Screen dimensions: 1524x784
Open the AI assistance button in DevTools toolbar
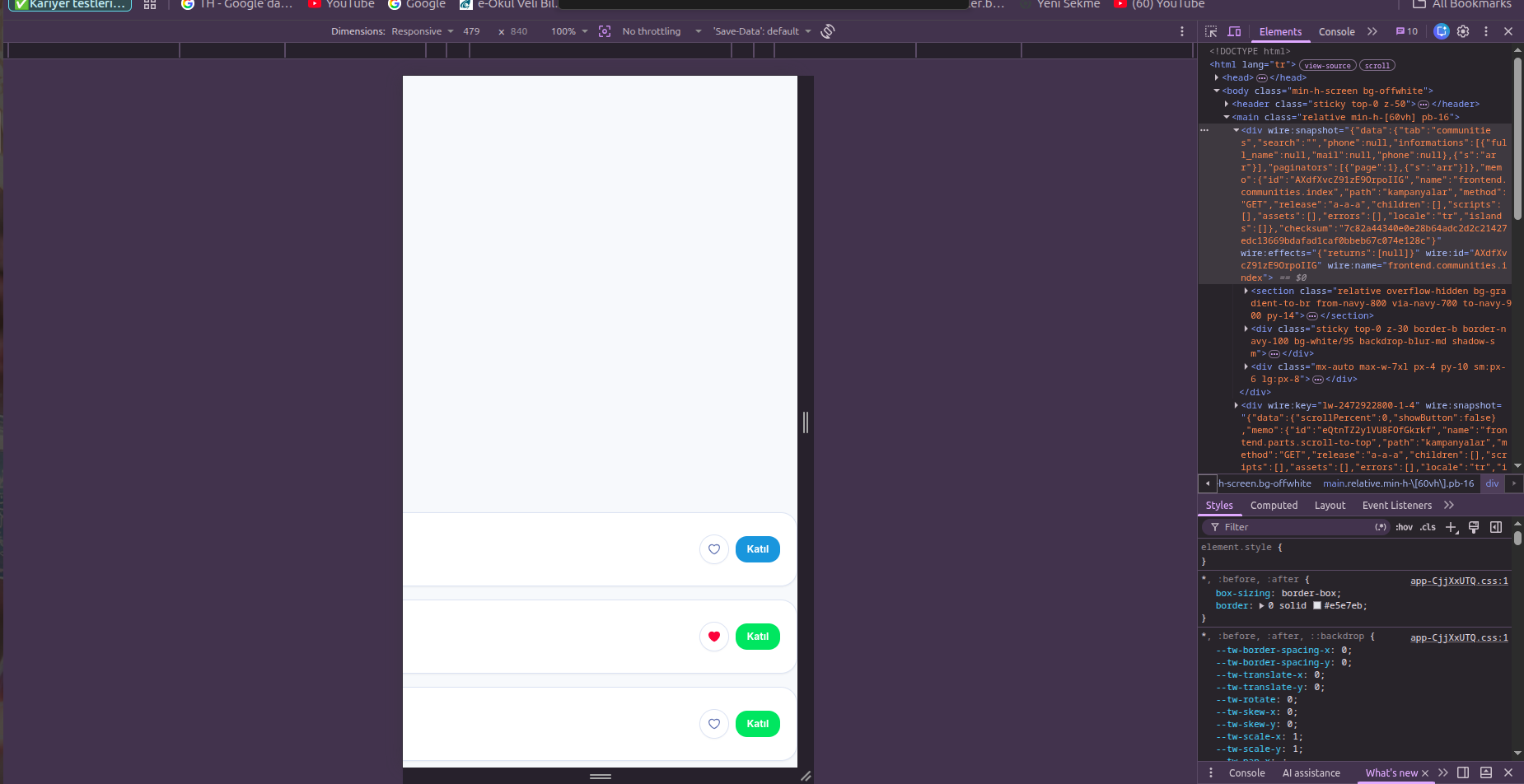1441,31
